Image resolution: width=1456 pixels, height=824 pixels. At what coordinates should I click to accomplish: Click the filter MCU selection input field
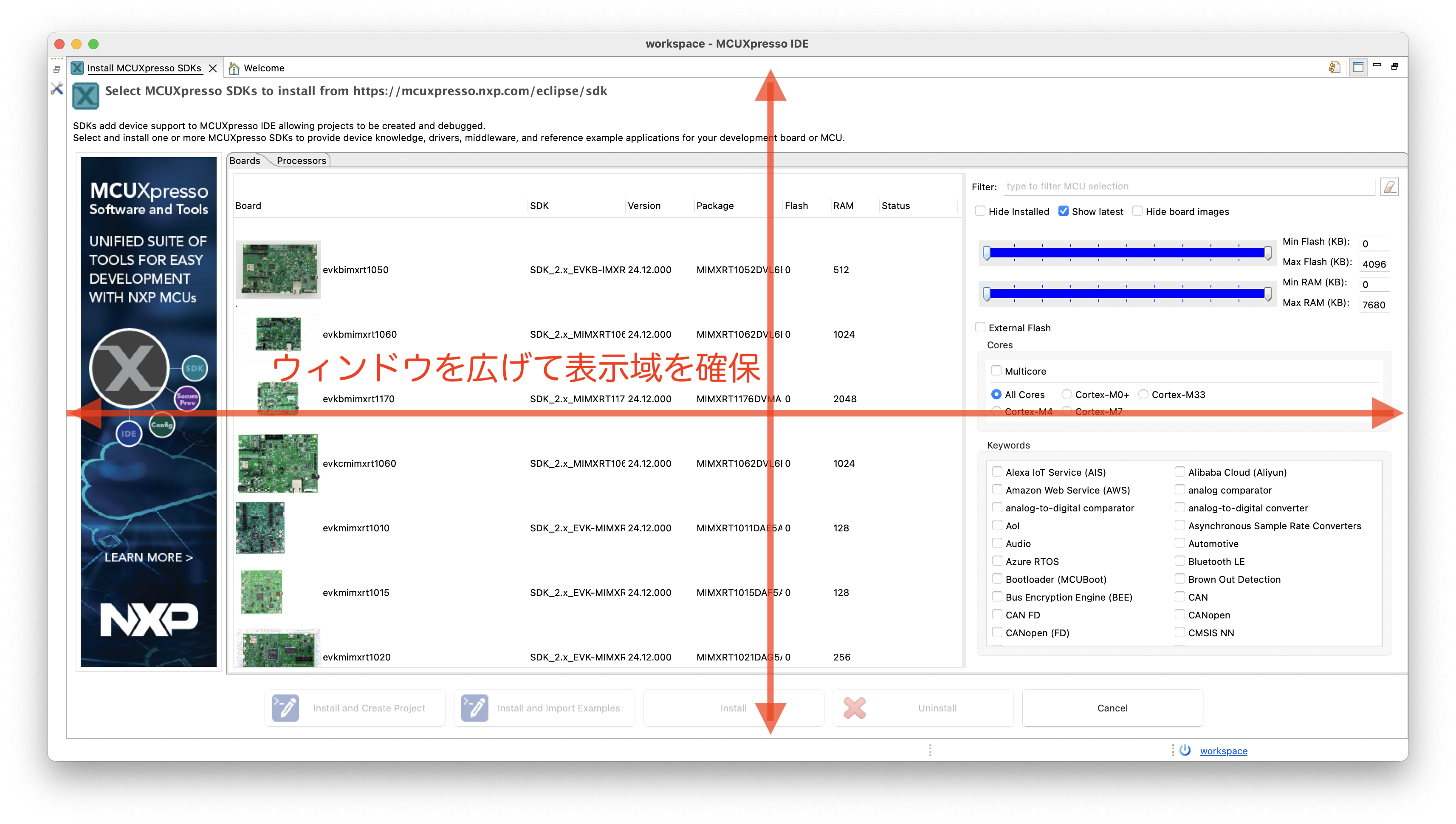pos(1188,186)
